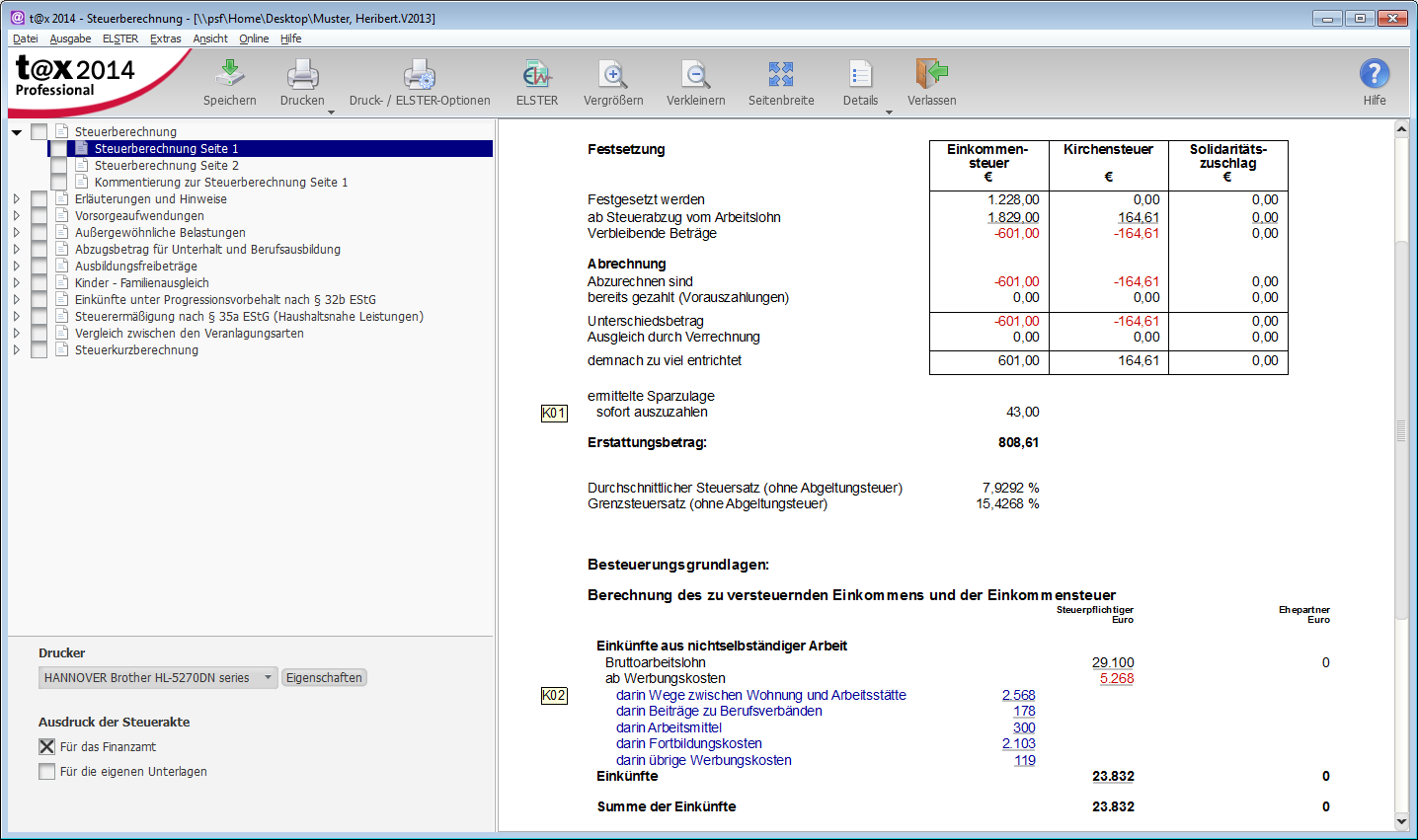Open the Ausgabe menu
The image size is (1418, 840).
coord(70,38)
